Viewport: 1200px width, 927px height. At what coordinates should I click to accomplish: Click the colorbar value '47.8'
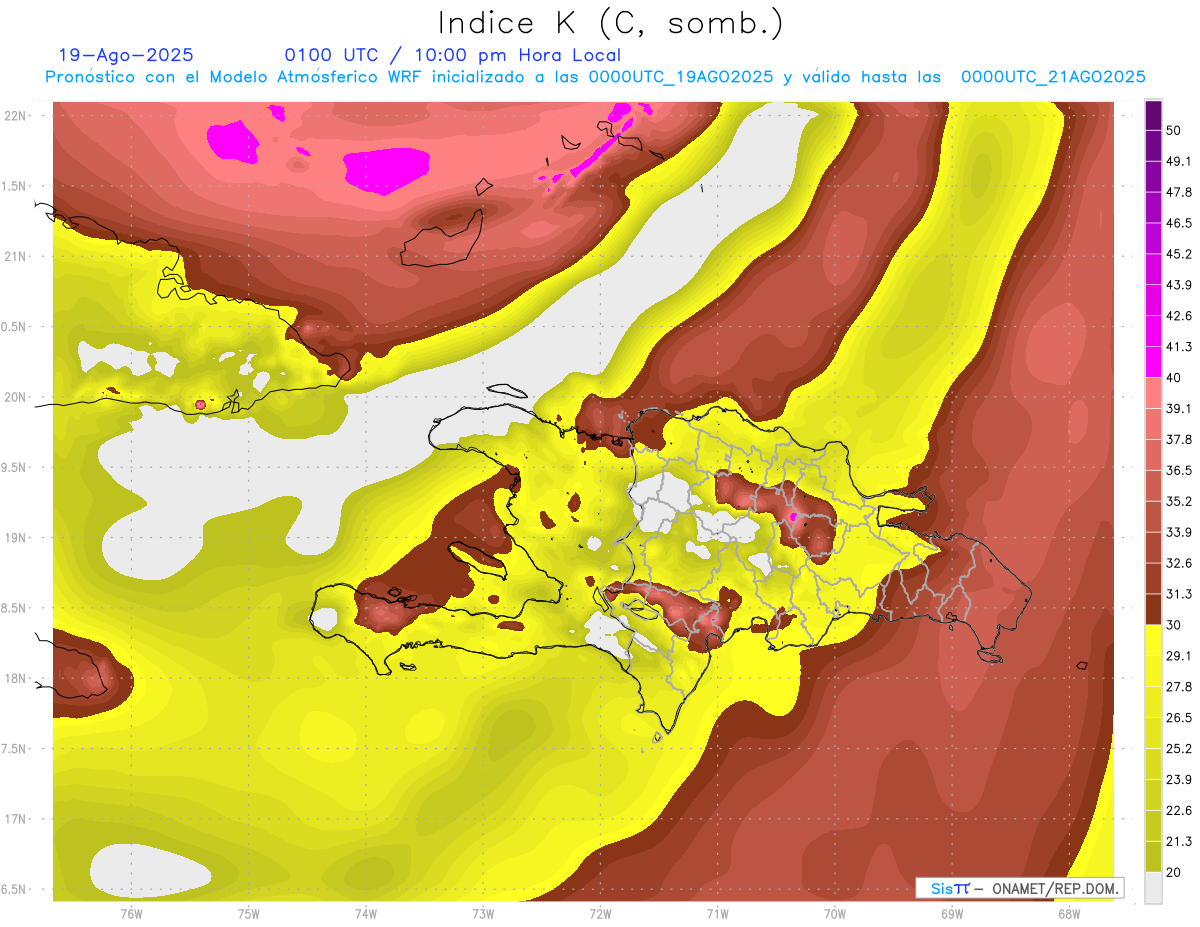[1179, 192]
